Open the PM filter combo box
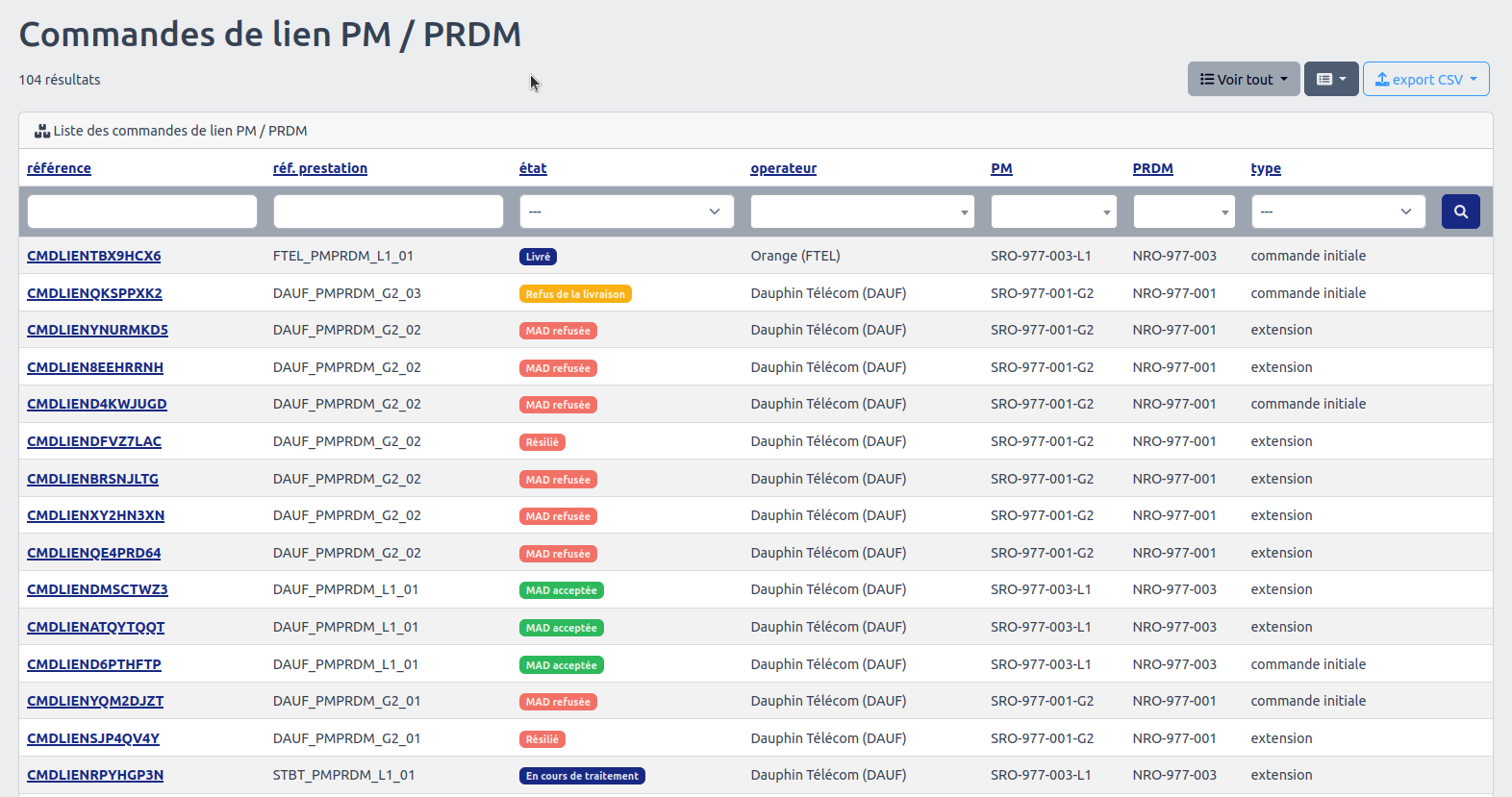 (1053, 212)
